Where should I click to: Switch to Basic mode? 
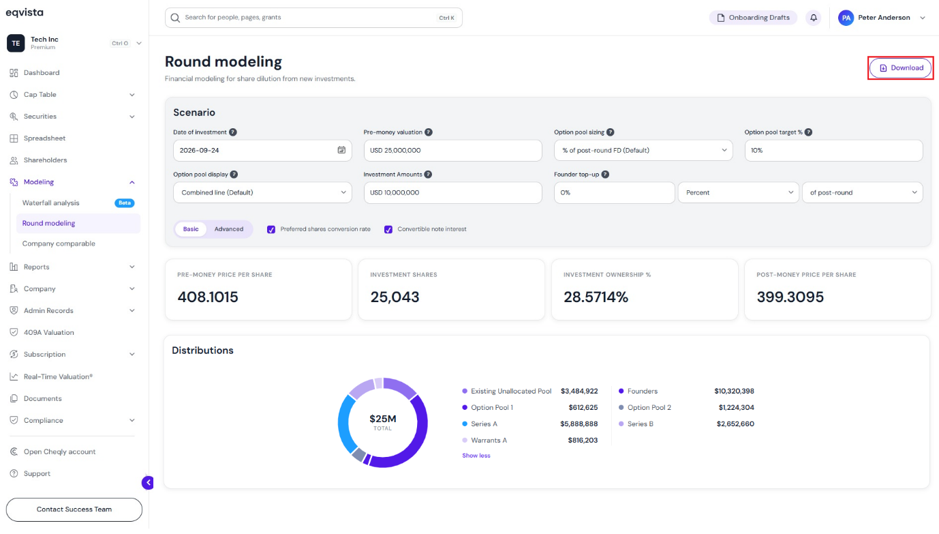click(190, 229)
